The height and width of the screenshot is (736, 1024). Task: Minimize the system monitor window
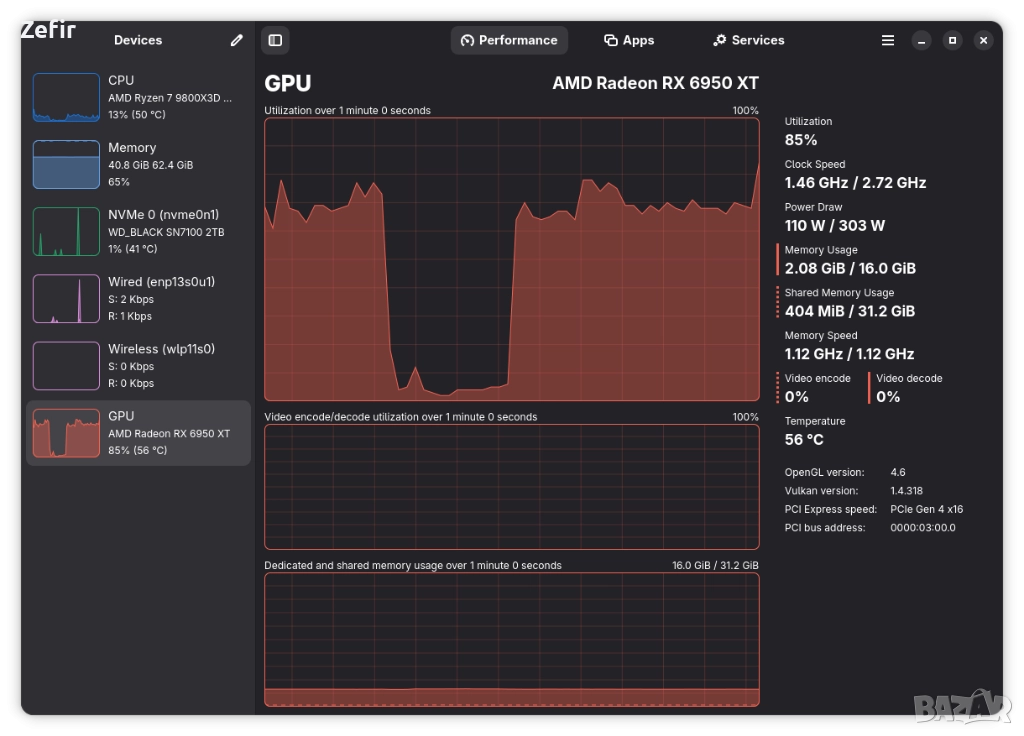(921, 40)
